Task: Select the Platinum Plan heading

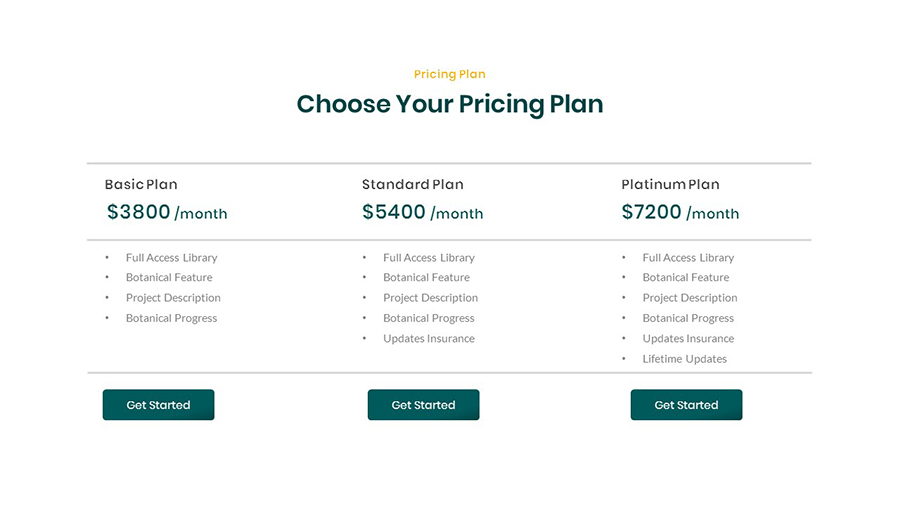Action: tap(670, 184)
